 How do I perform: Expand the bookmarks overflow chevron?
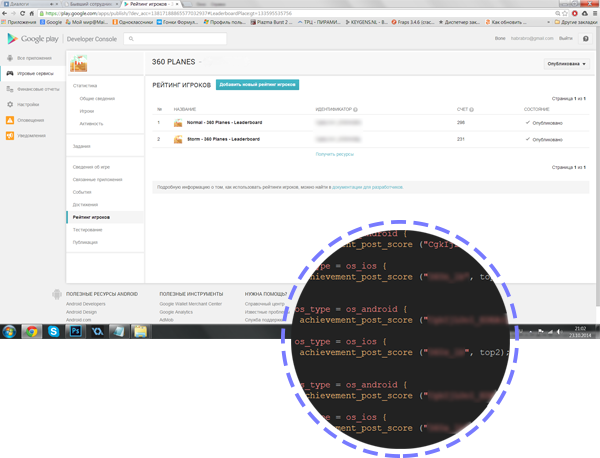pos(548,22)
